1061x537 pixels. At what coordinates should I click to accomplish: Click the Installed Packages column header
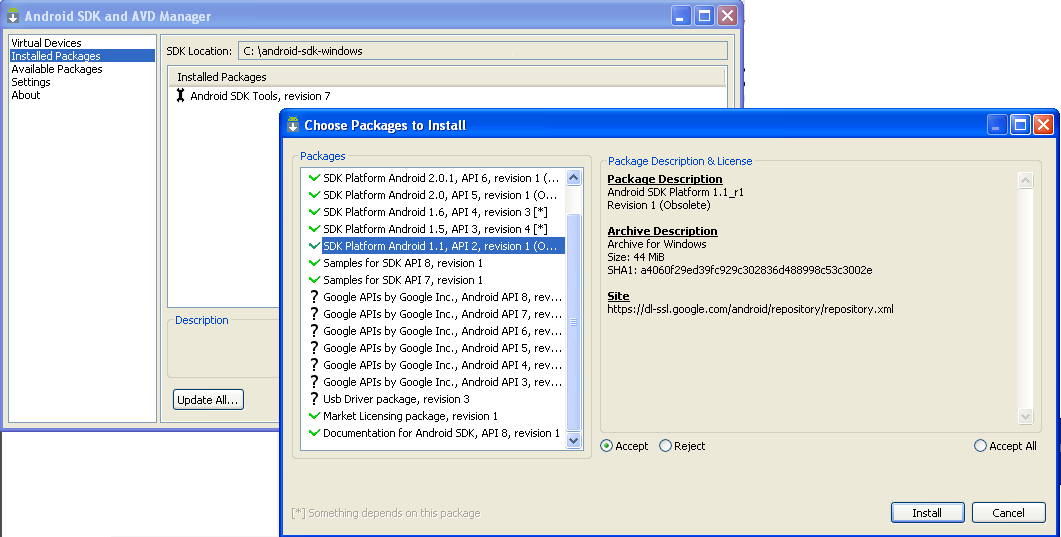(x=447, y=76)
